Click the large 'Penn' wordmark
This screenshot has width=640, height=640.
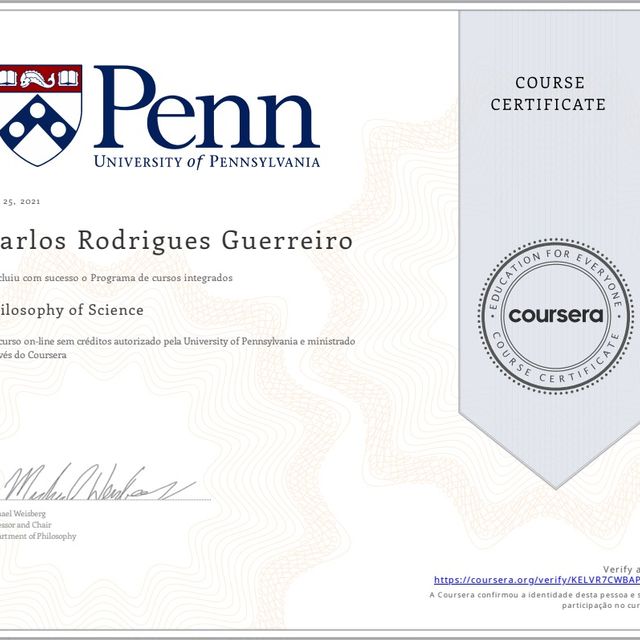click(207, 107)
